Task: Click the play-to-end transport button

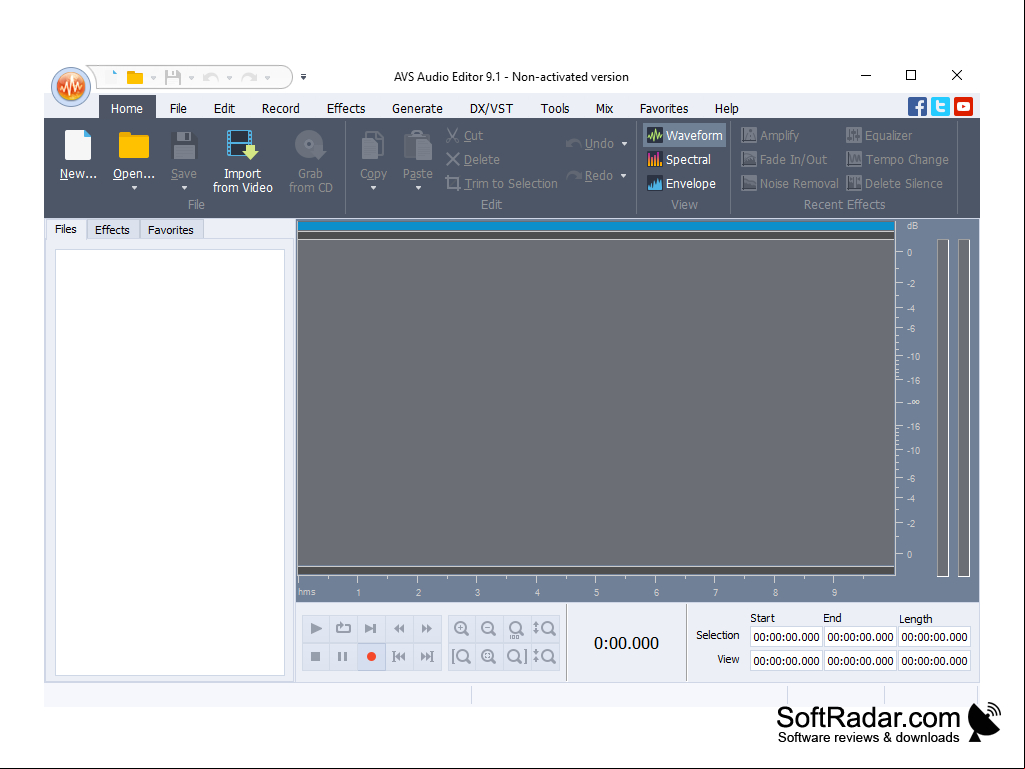Action: (x=371, y=628)
